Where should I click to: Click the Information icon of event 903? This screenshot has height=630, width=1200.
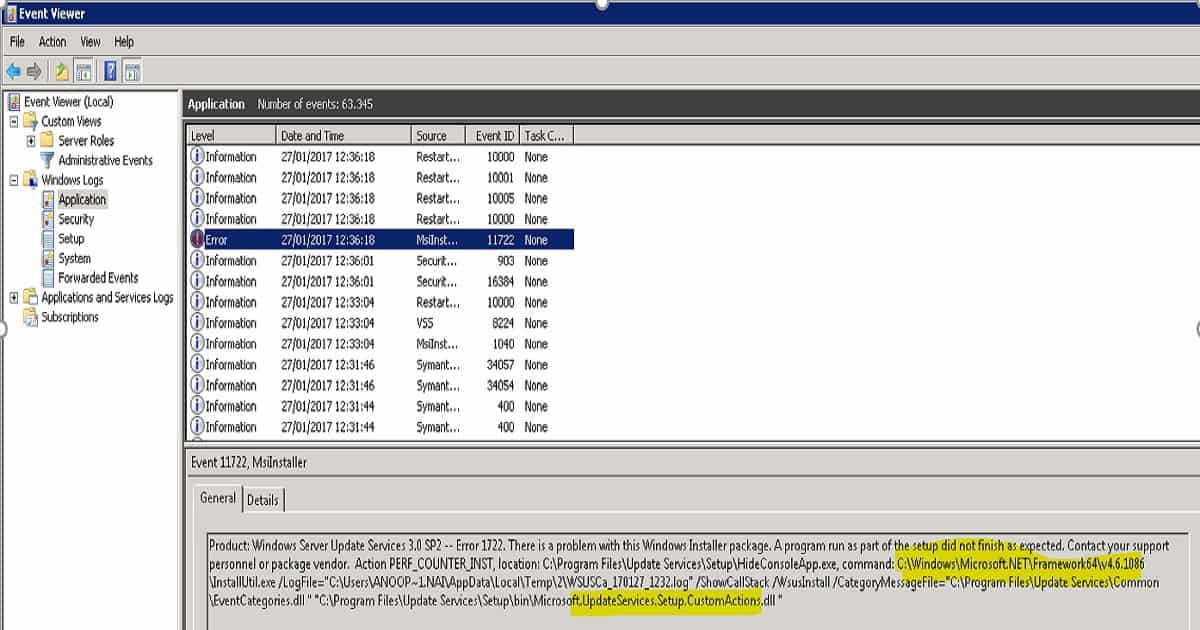tap(197, 261)
